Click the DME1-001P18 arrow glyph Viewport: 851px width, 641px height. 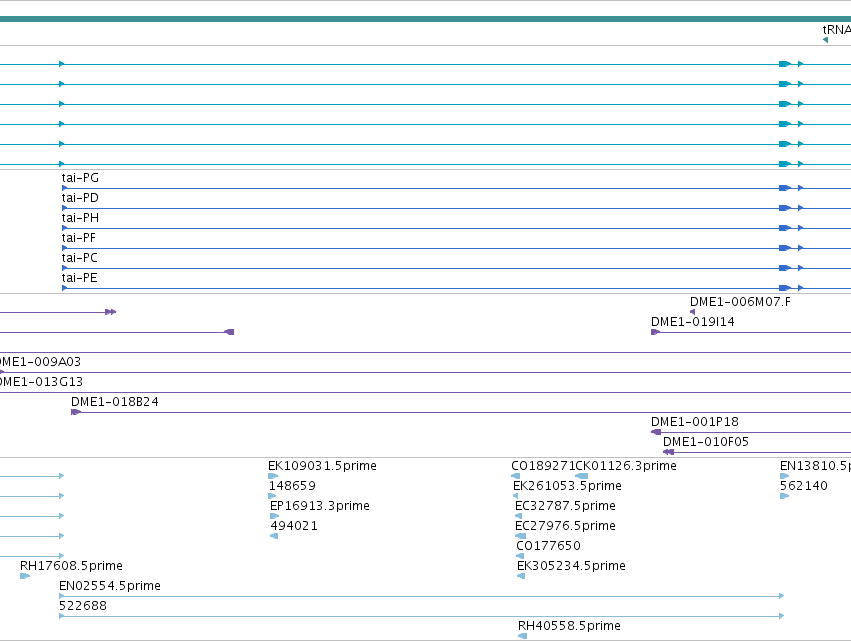pyautogui.click(x=656, y=432)
